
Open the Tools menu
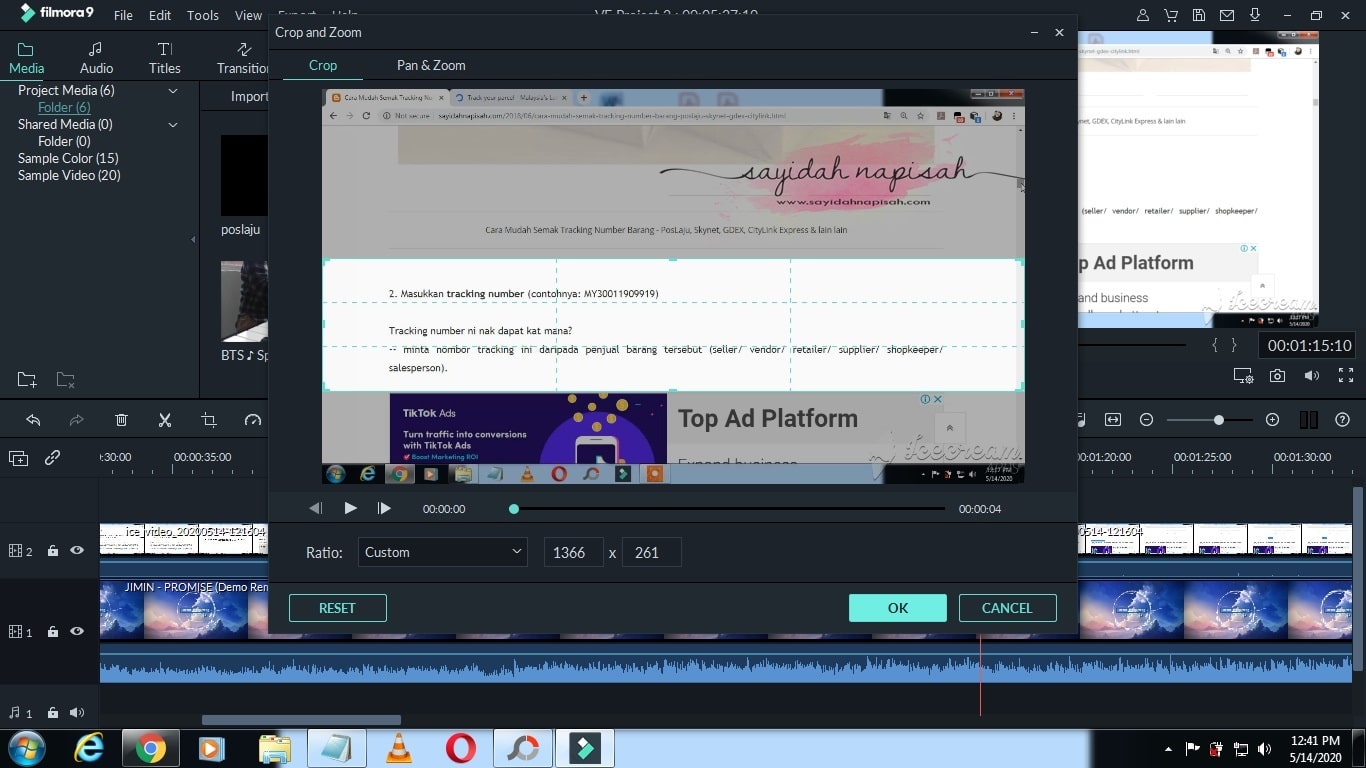(203, 15)
